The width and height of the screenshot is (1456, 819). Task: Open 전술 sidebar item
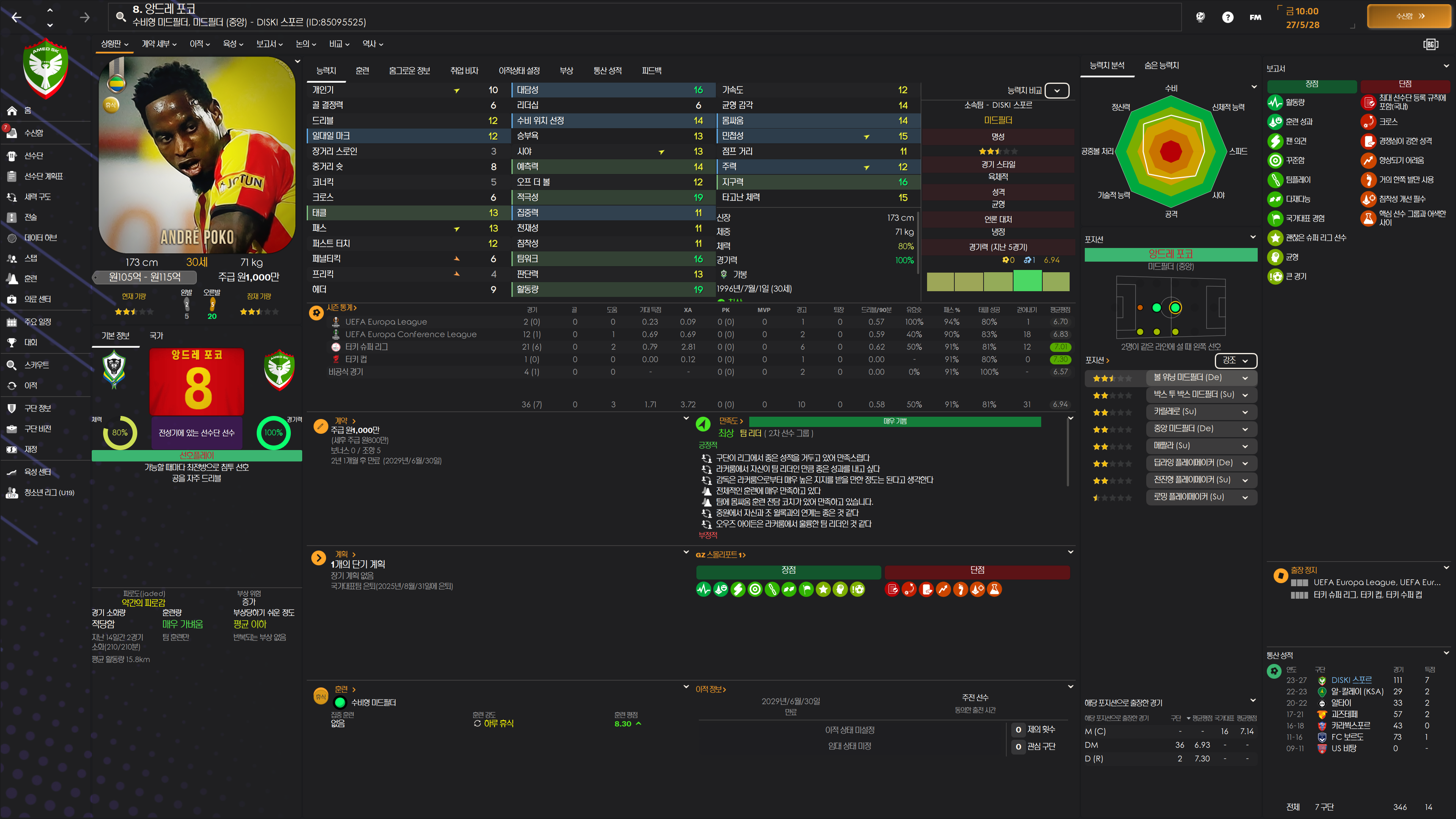tap(30, 217)
